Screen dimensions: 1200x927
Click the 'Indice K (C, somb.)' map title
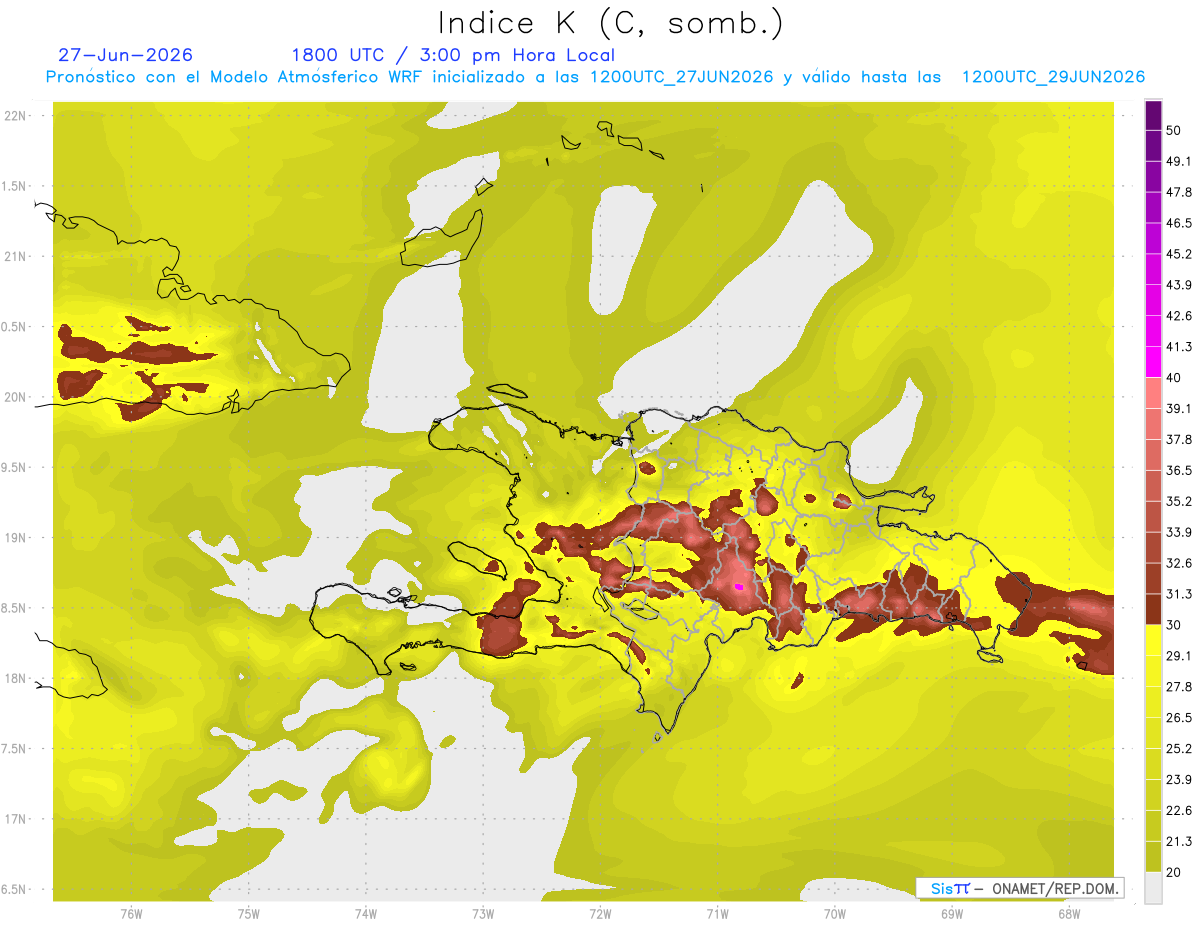click(611, 23)
